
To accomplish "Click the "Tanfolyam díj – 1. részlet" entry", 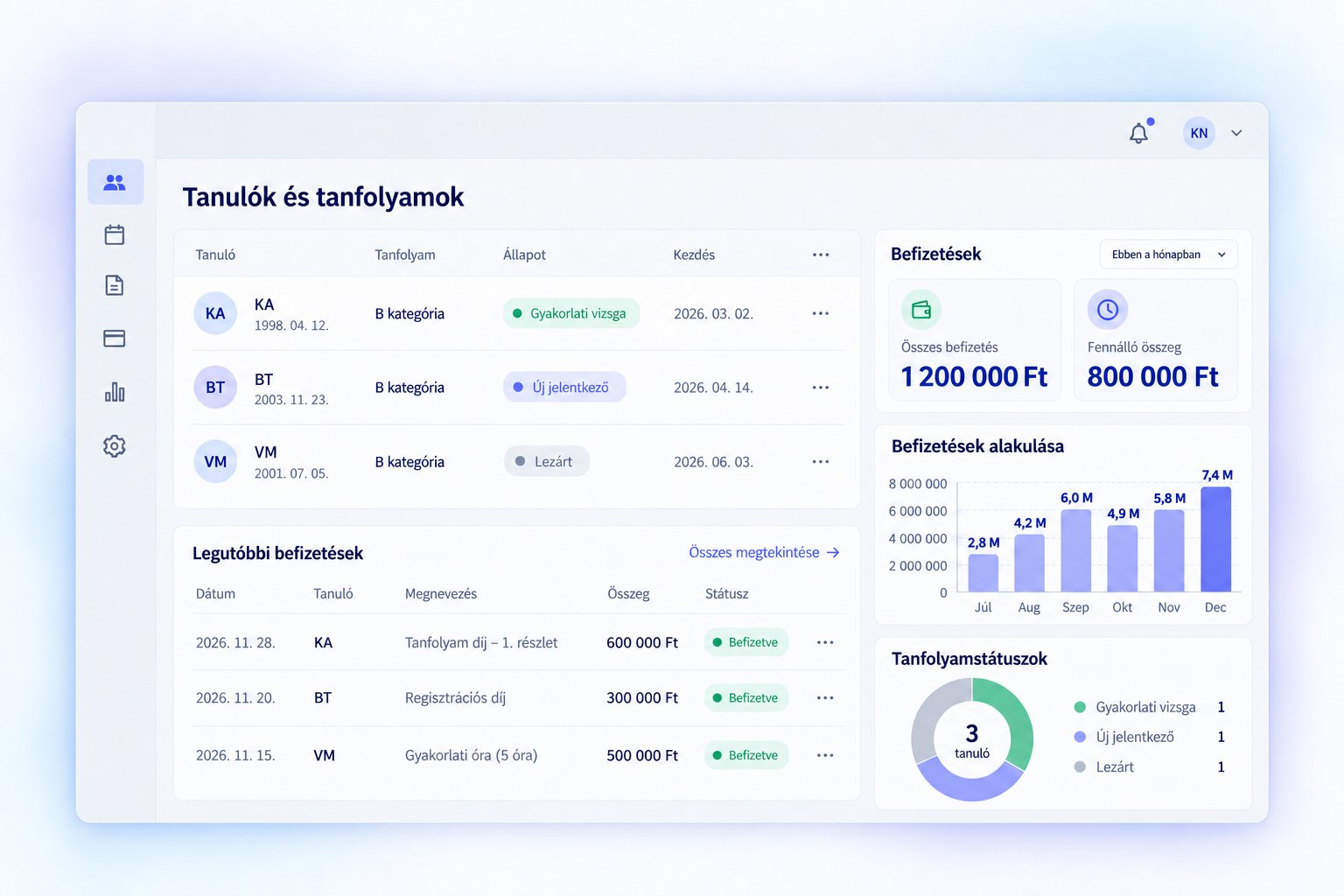I will pos(481,642).
